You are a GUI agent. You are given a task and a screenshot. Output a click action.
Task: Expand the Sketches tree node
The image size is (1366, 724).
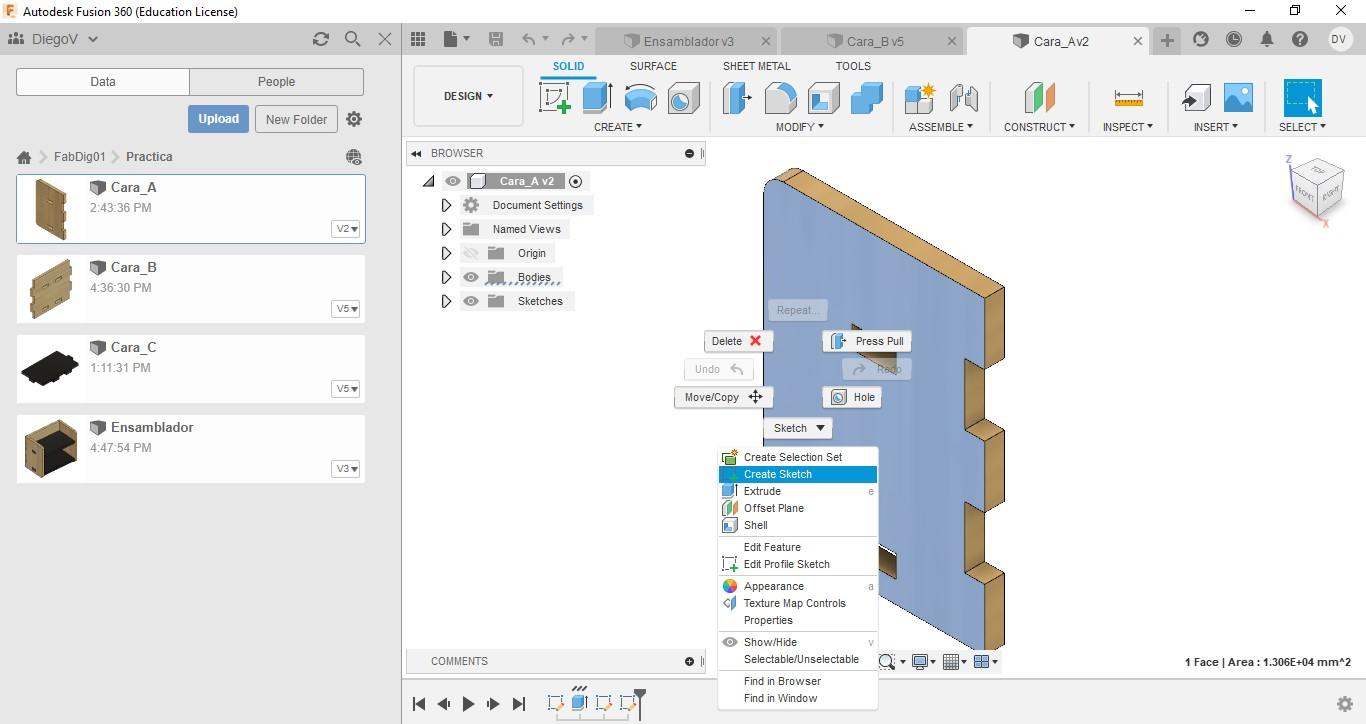click(x=447, y=301)
